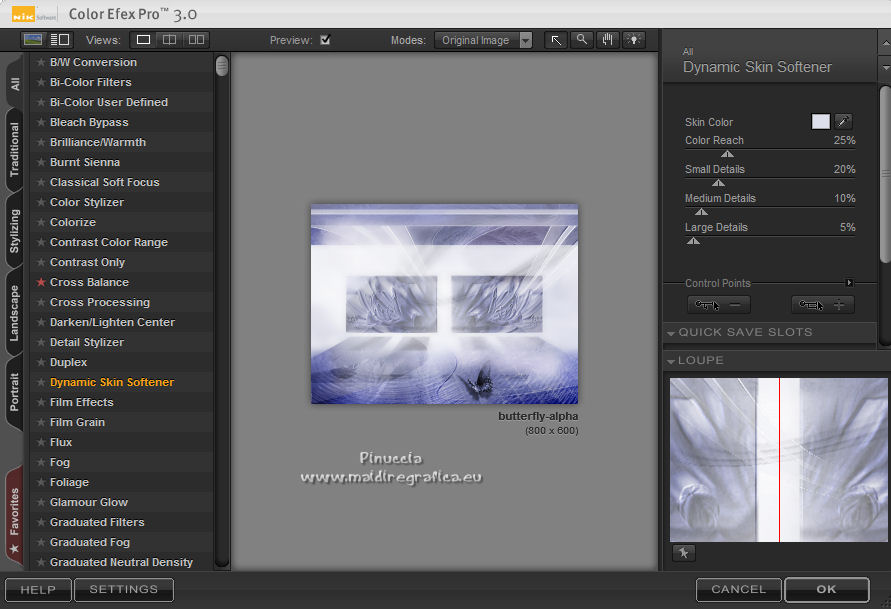
Task: Switch to the Favorites tab
Action: (15, 517)
